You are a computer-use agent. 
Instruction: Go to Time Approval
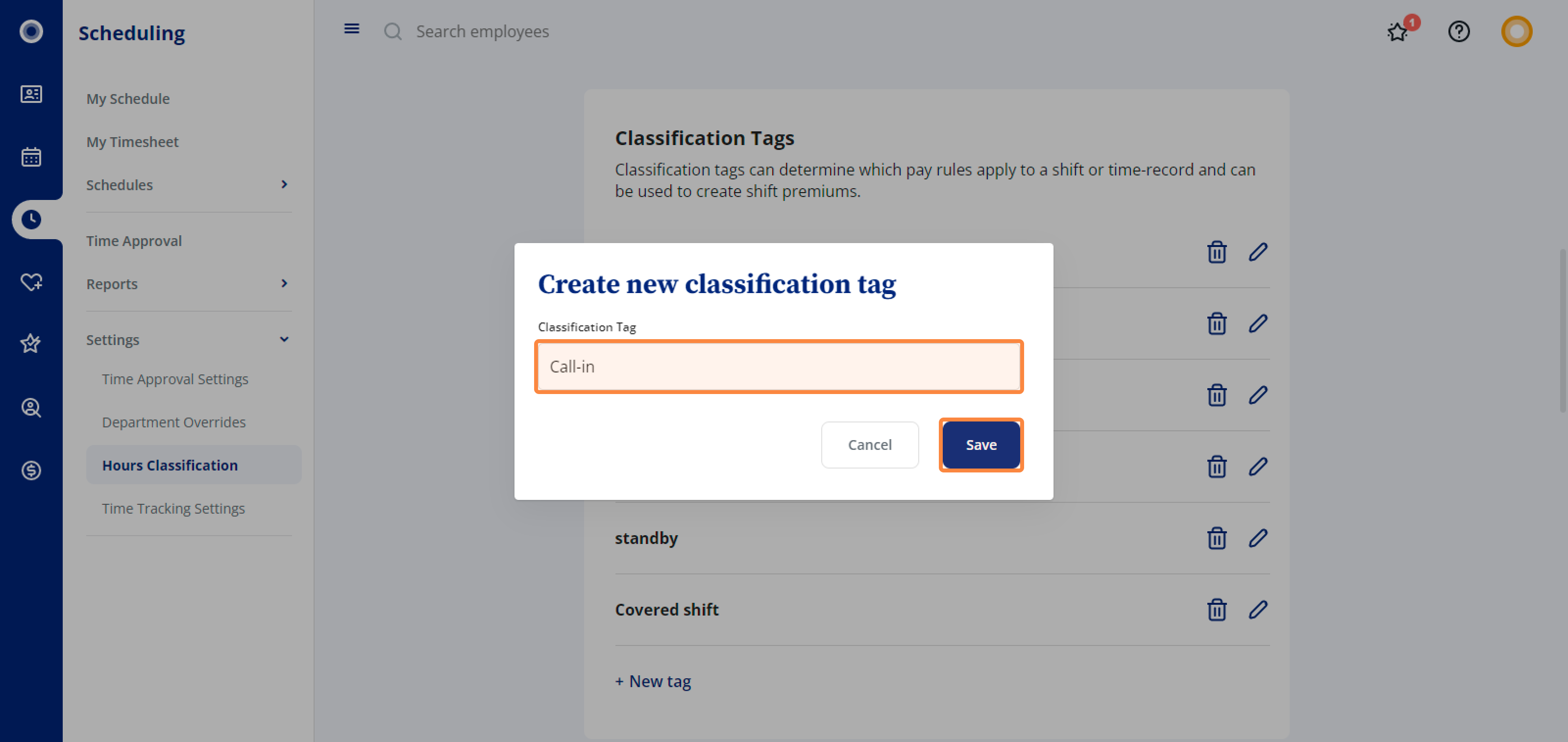coord(134,241)
